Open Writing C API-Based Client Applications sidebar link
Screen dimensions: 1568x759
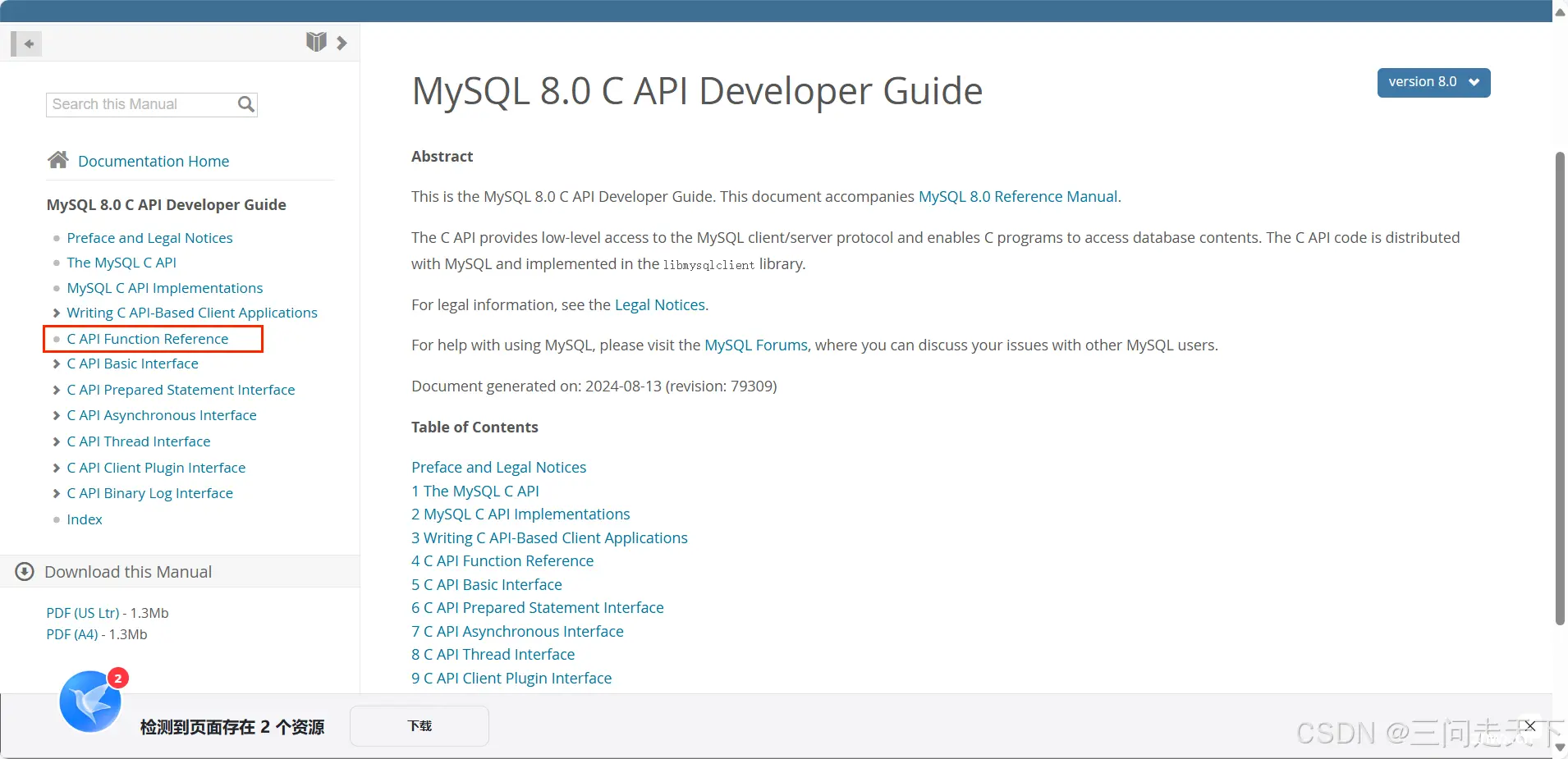pyautogui.click(x=192, y=313)
